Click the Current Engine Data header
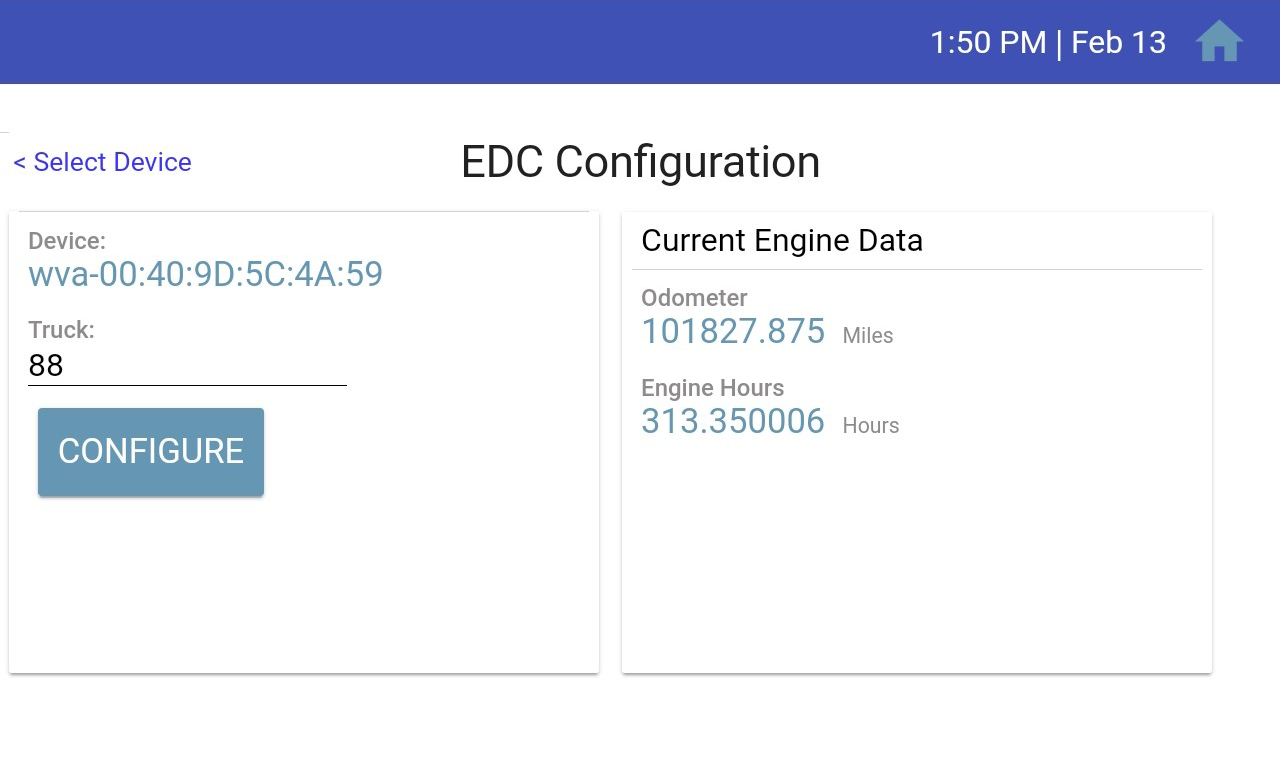 tap(782, 240)
